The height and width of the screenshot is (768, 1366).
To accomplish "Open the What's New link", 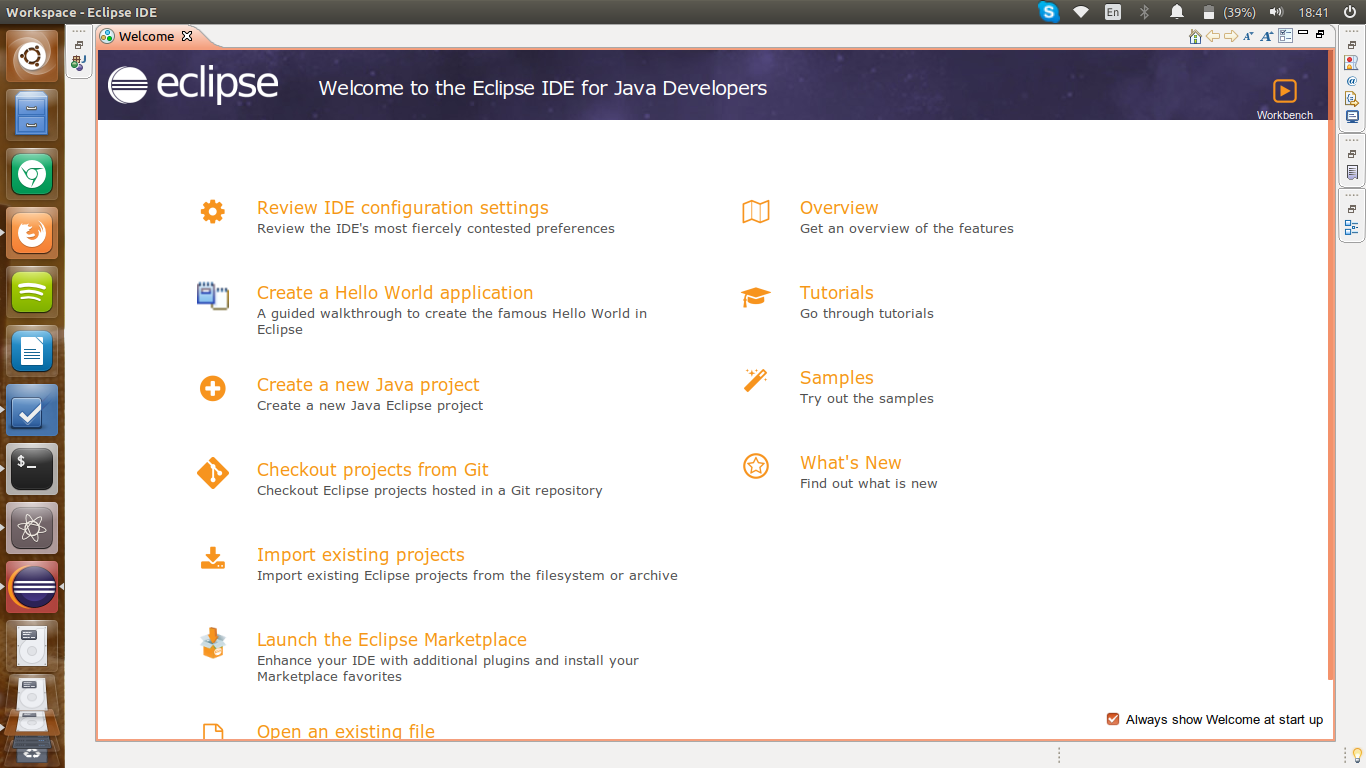I will click(851, 463).
